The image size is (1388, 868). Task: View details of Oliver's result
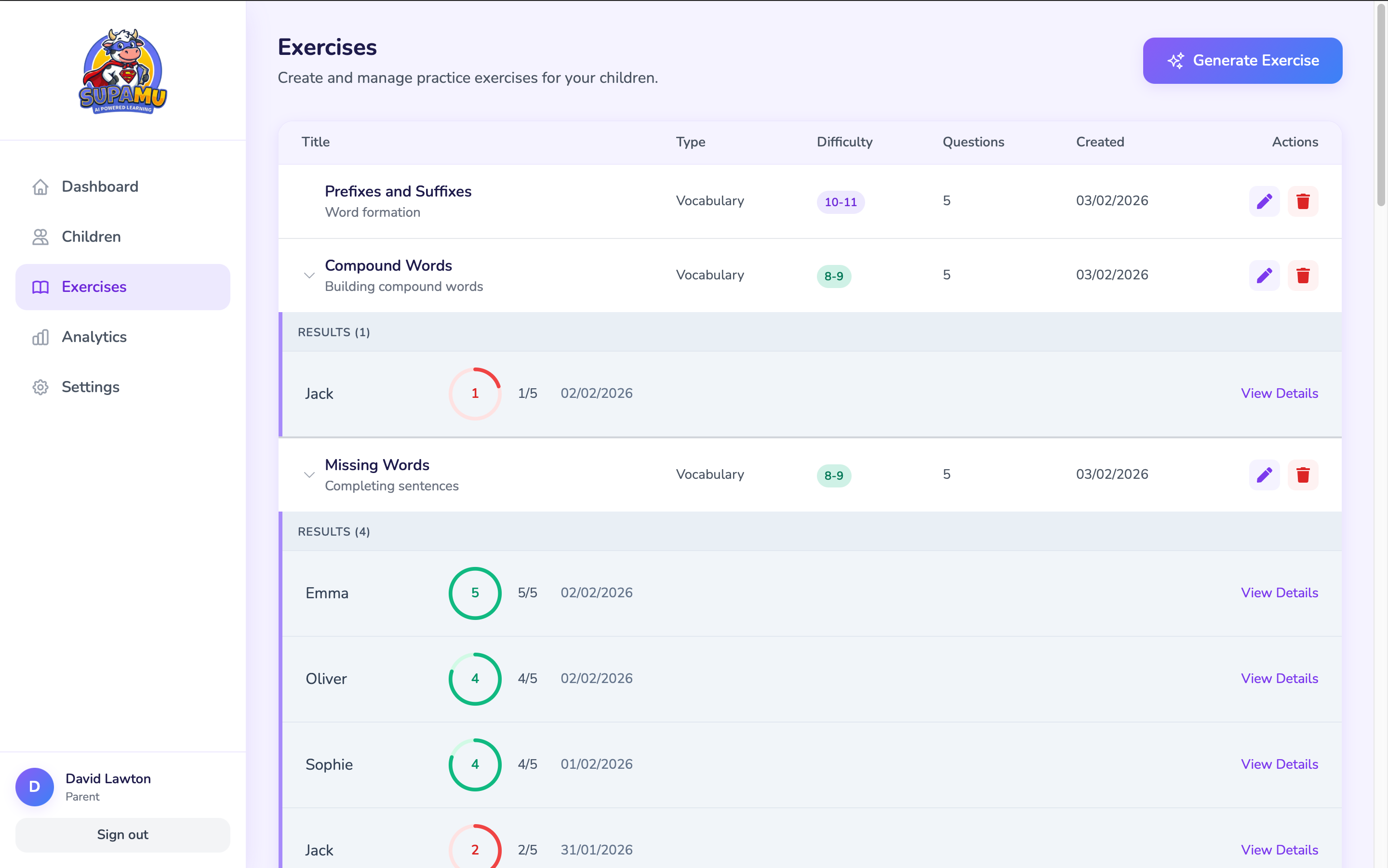[1279, 679]
